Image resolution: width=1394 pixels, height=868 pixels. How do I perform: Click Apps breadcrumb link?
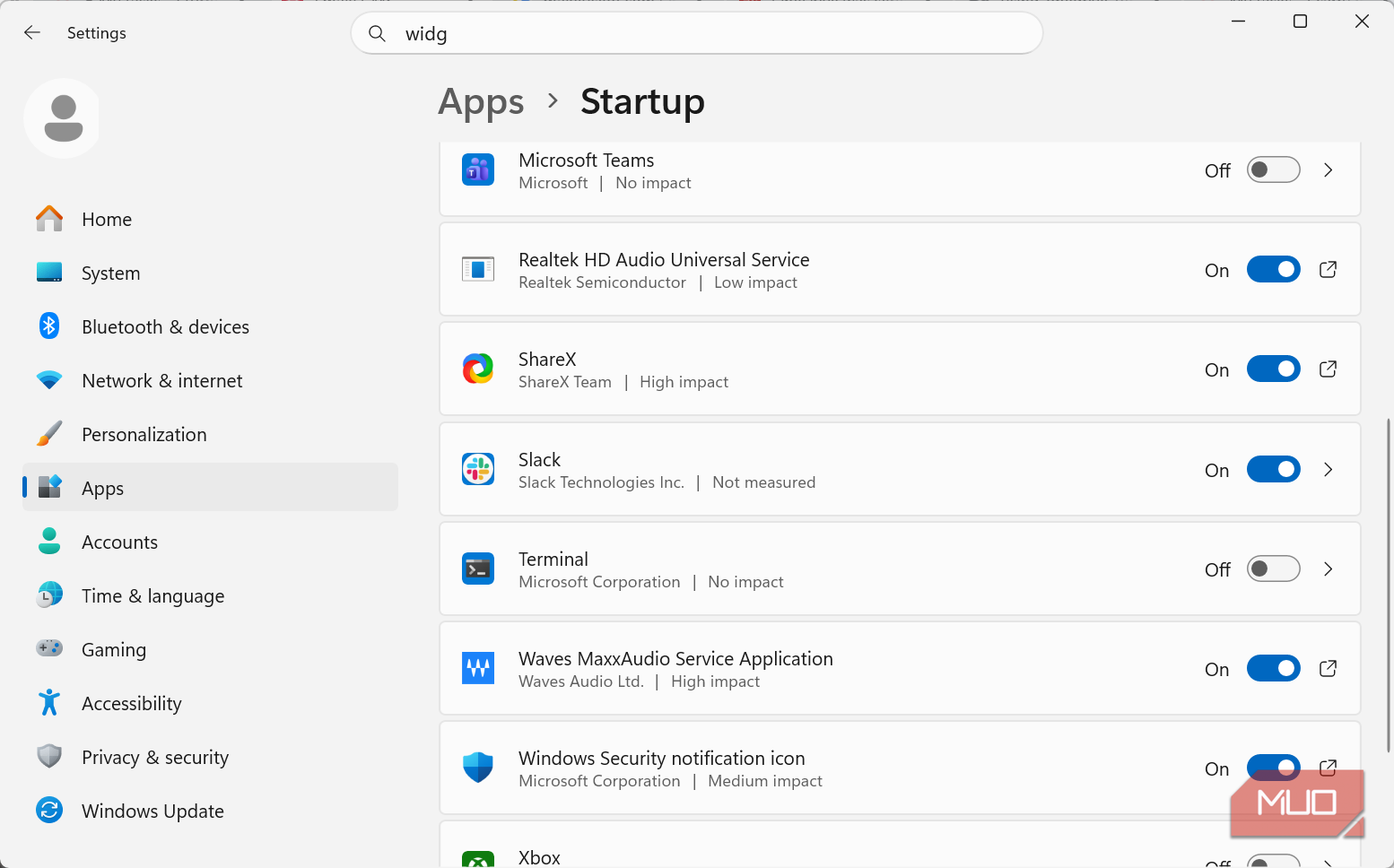point(481,102)
